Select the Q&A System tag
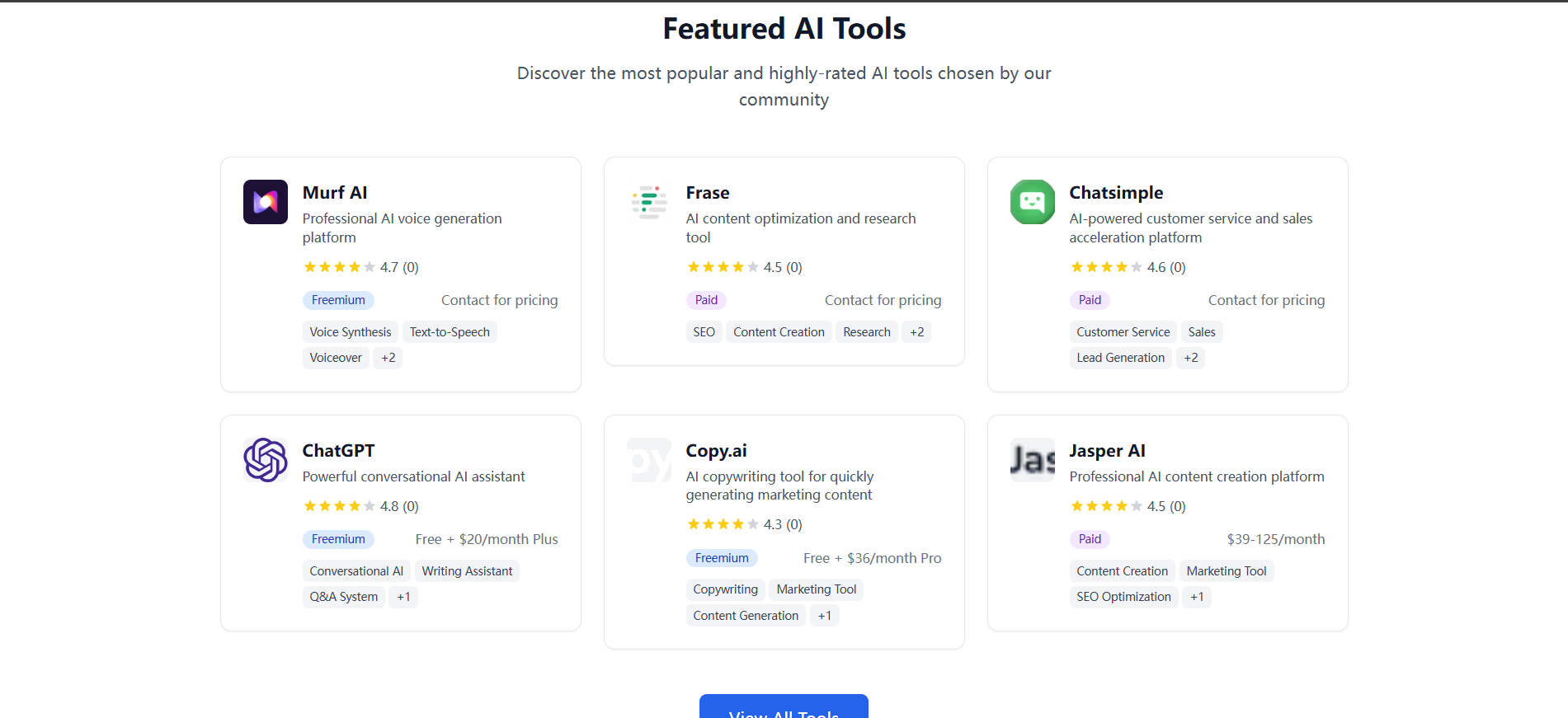This screenshot has height=718, width=1568. (344, 597)
